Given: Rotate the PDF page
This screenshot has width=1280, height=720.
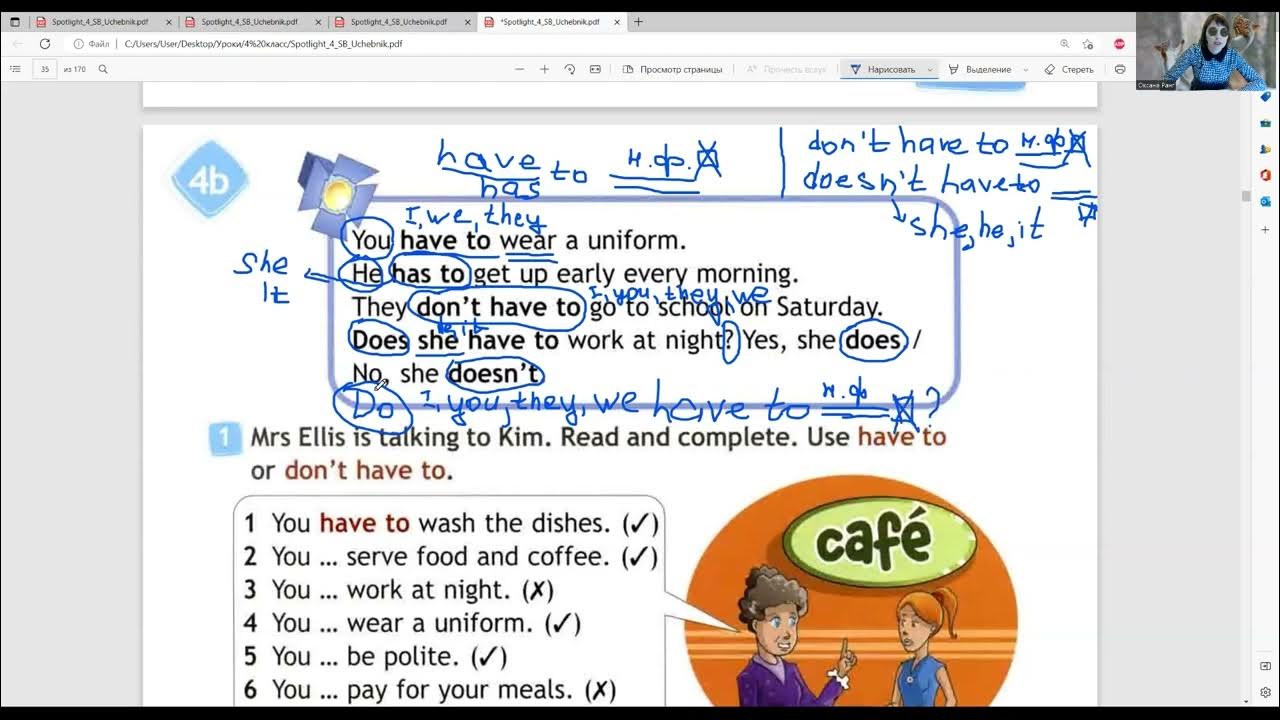Looking at the screenshot, I should click(x=570, y=69).
